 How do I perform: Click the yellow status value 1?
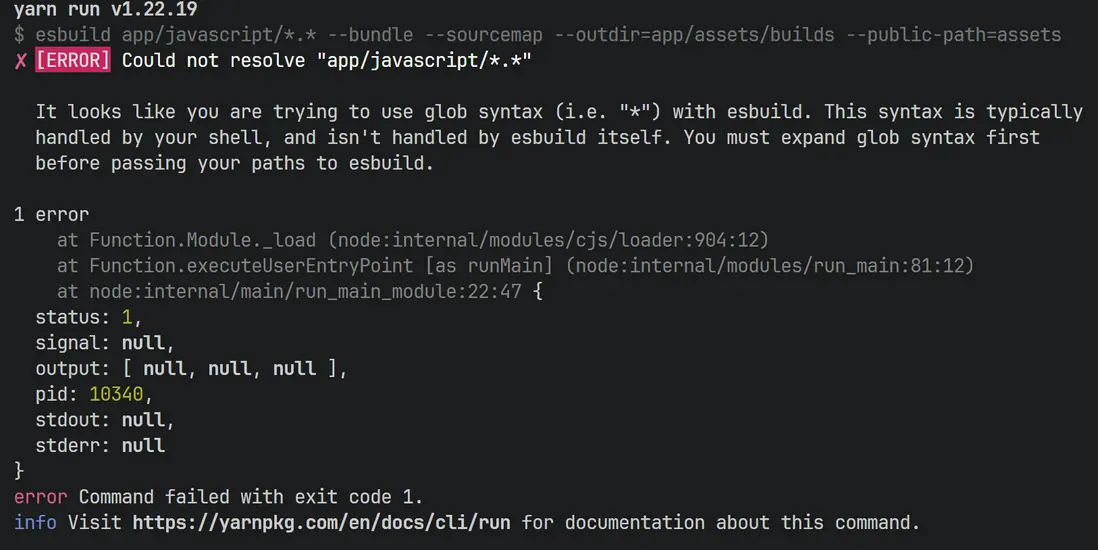pyautogui.click(x=127, y=318)
